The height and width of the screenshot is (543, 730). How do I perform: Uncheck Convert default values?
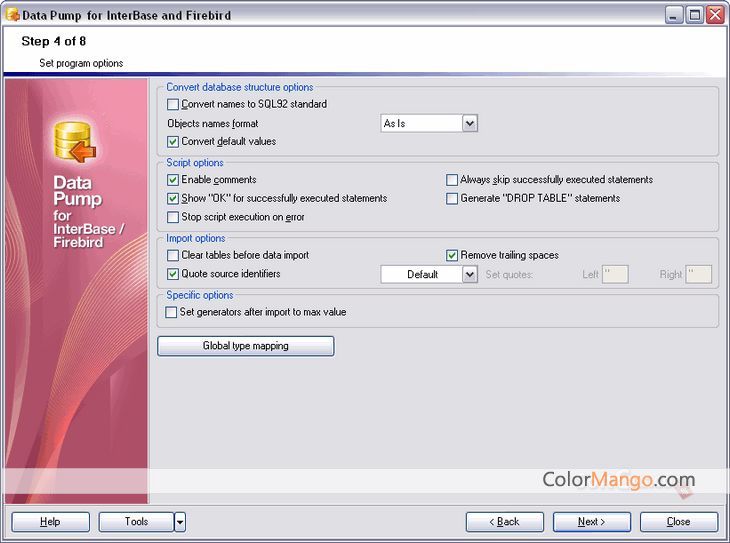pos(173,142)
